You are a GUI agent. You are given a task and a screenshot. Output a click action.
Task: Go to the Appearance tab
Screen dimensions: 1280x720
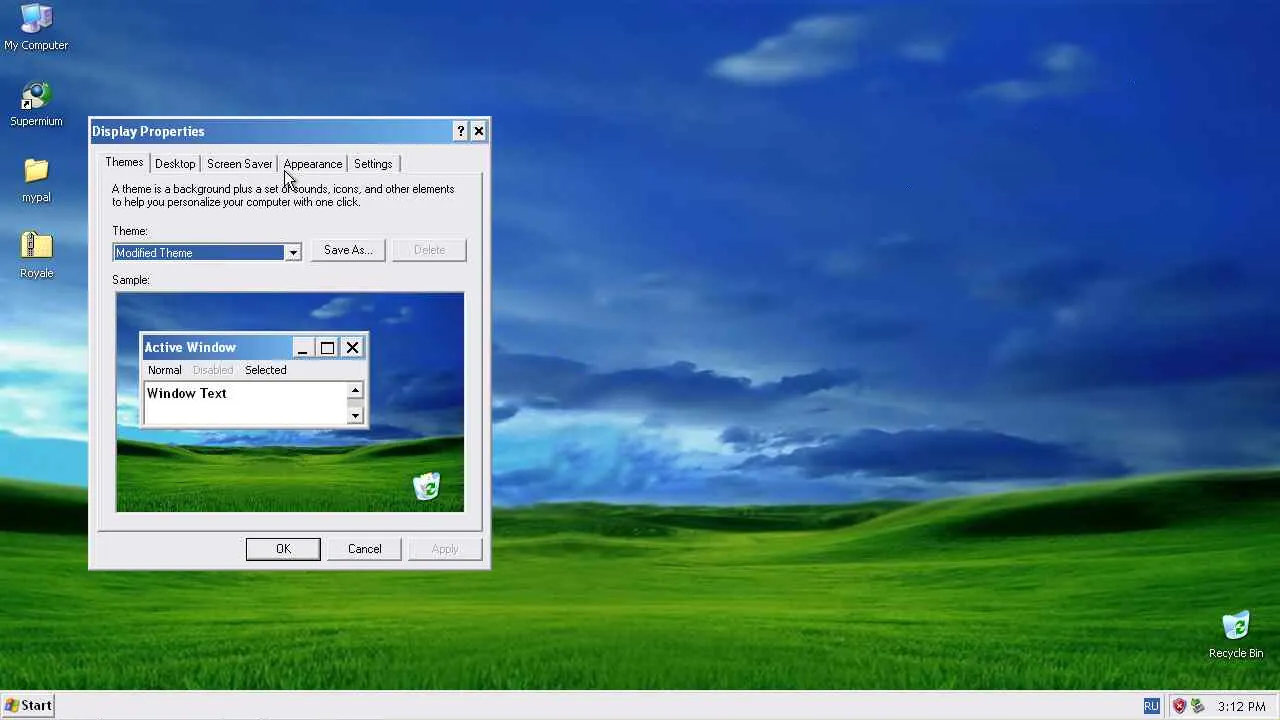click(313, 164)
